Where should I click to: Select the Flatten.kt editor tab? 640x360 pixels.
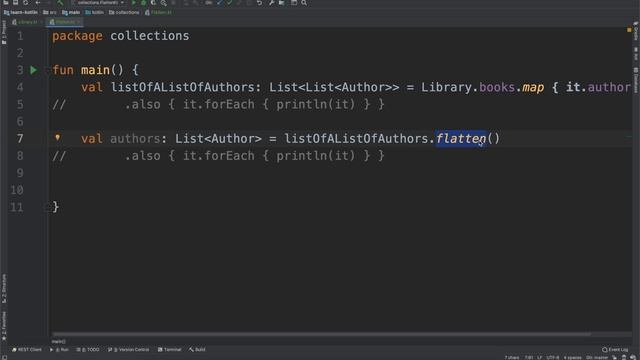(x=65, y=22)
